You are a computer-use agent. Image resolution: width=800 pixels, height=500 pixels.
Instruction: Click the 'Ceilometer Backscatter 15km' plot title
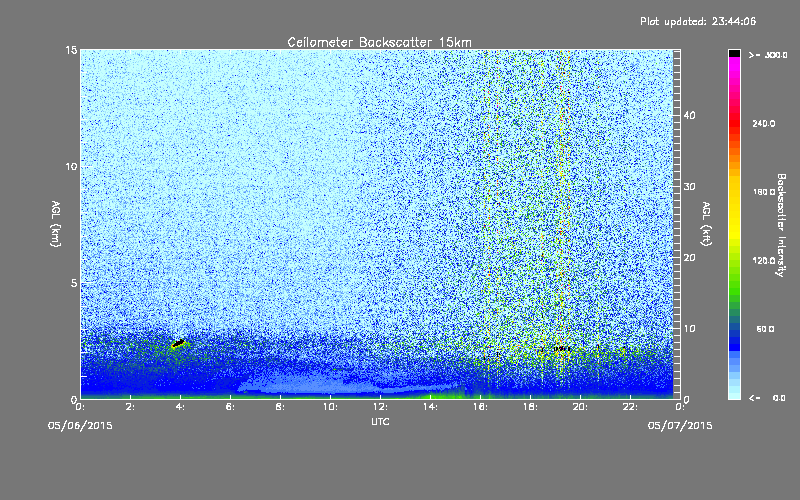(x=379, y=42)
